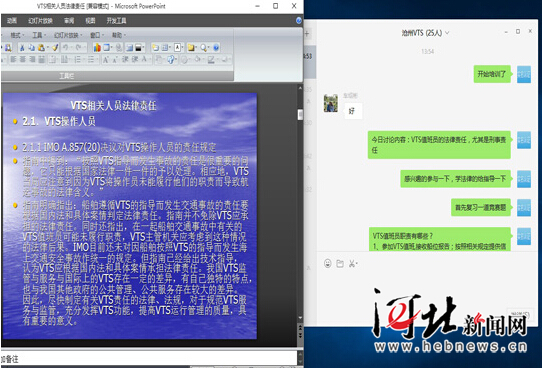The width and height of the screenshot is (542, 368).
Task: Click the Zoom magnifier icon
Action: point(204,47)
